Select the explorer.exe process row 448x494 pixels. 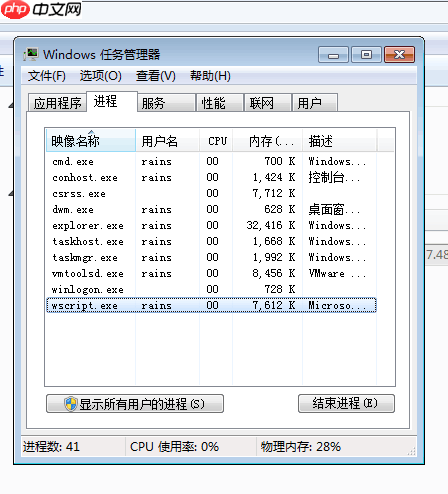click(211, 225)
